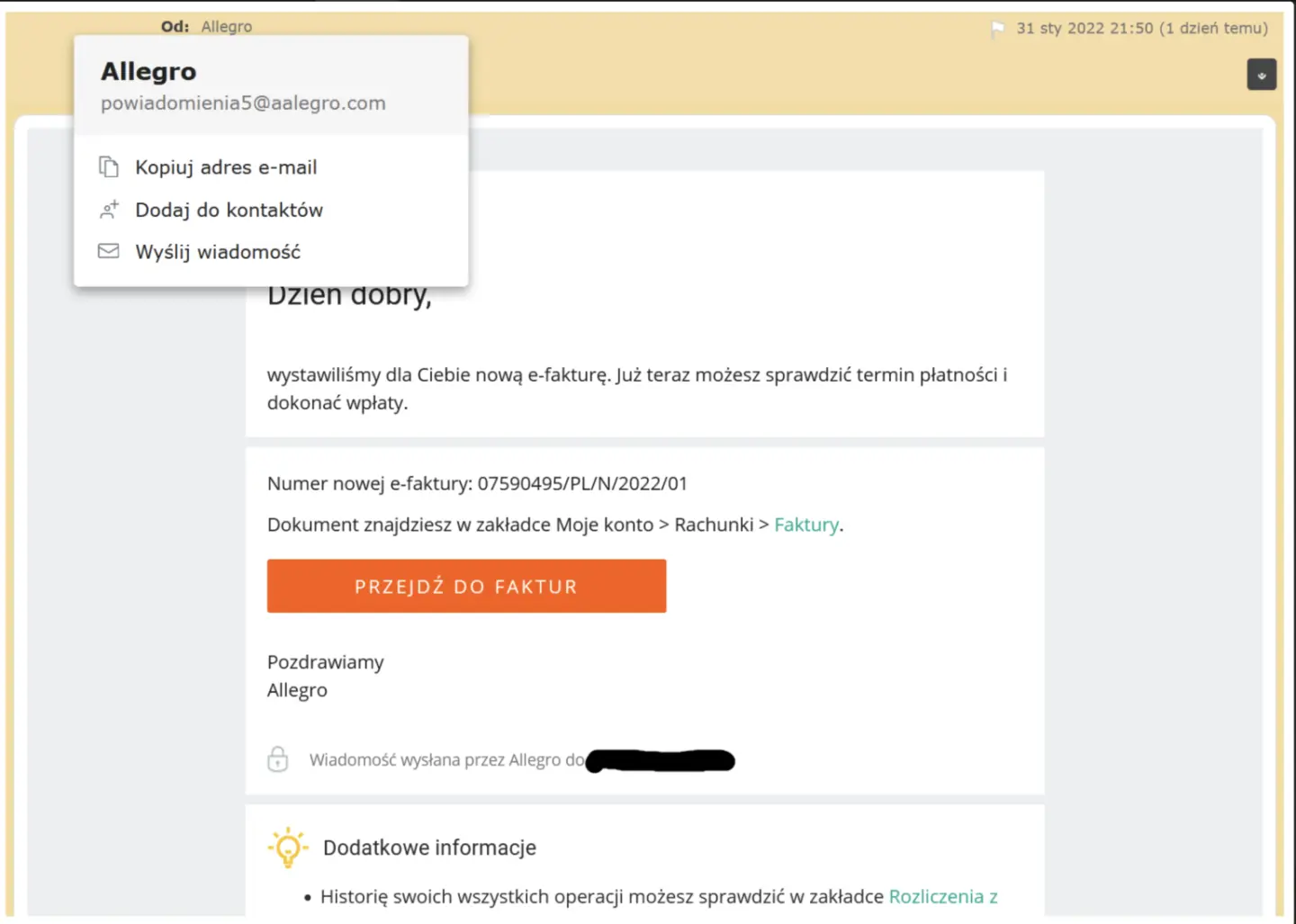1296x924 pixels.
Task: Click the Dodatkowe informacje heading
Action: click(x=429, y=848)
